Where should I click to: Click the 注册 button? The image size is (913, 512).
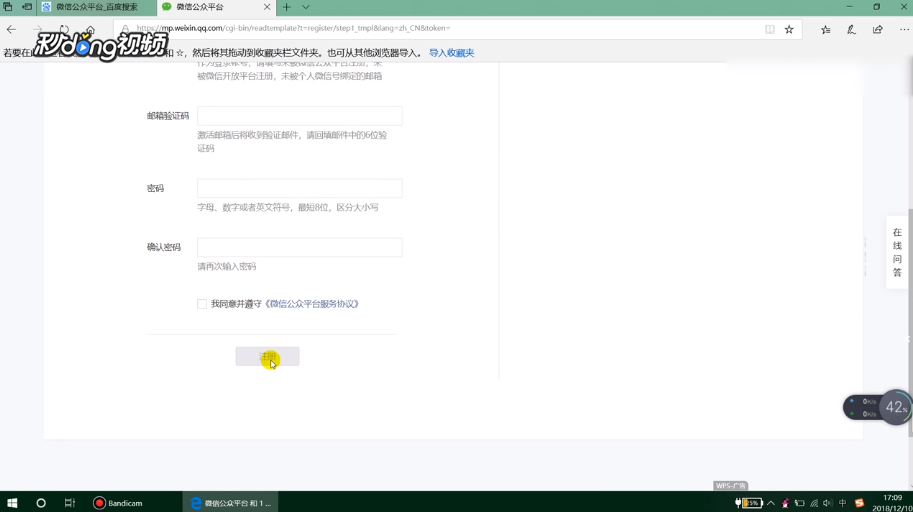tap(267, 356)
